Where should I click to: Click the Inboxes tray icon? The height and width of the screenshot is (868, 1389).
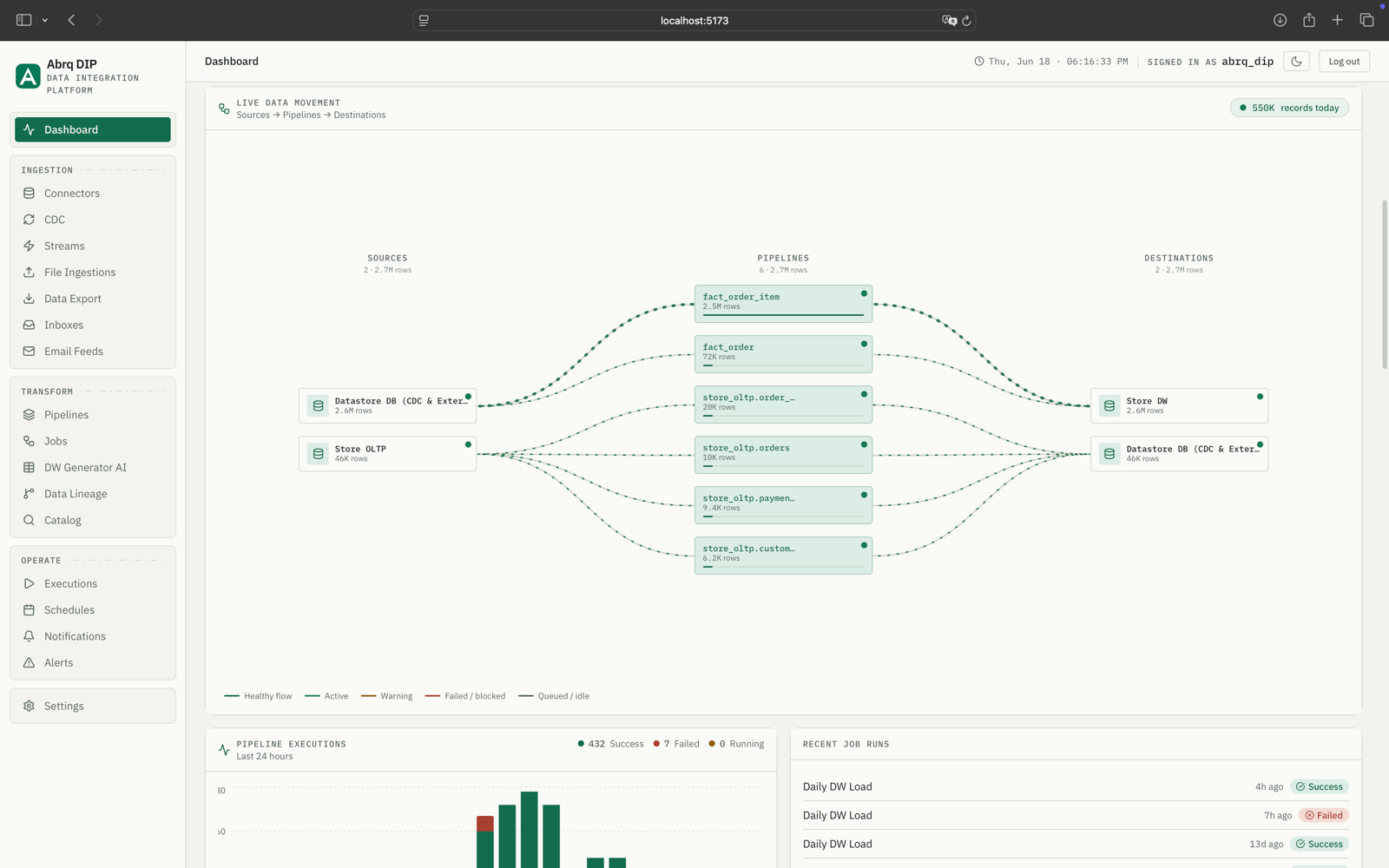pos(29,325)
